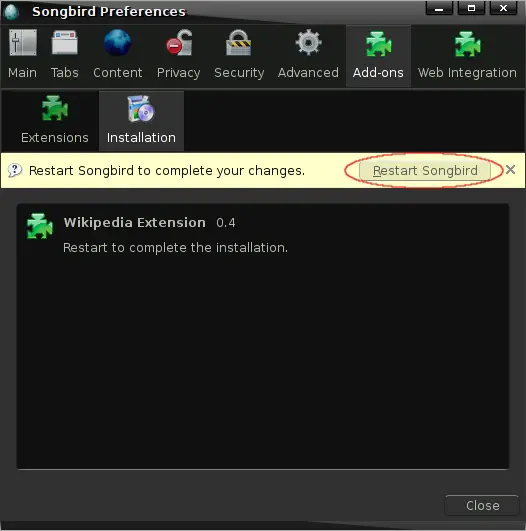Click the Wikipedia Extension puzzle icon

tap(40, 226)
